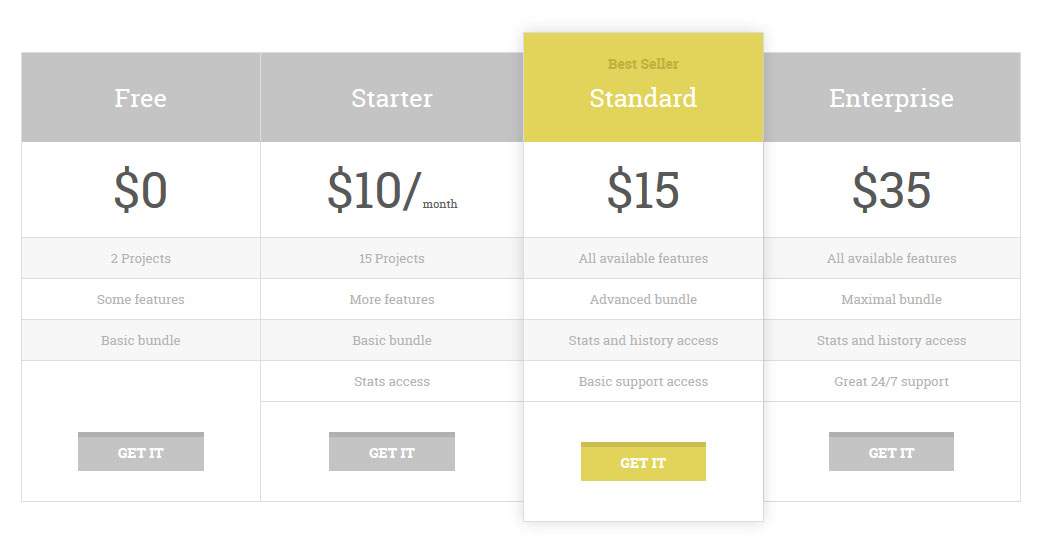This screenshot has width=1040, height=558.
Task: Click the $0 price in Free column
Action: pyautogui.click(x=141, y=190)
